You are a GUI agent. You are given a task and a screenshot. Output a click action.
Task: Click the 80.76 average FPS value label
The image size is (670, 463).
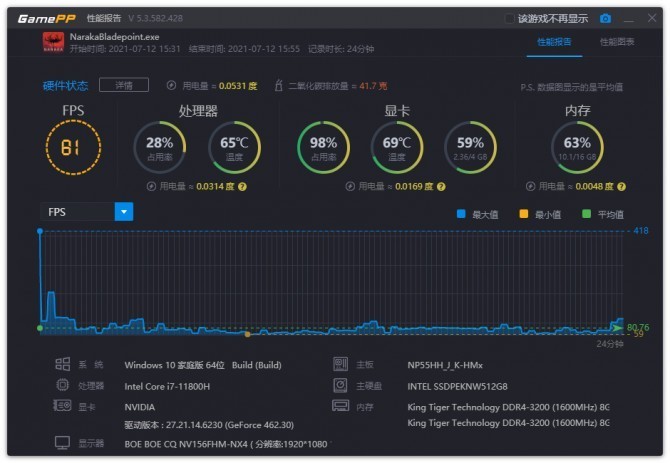(x=638, y=327)
